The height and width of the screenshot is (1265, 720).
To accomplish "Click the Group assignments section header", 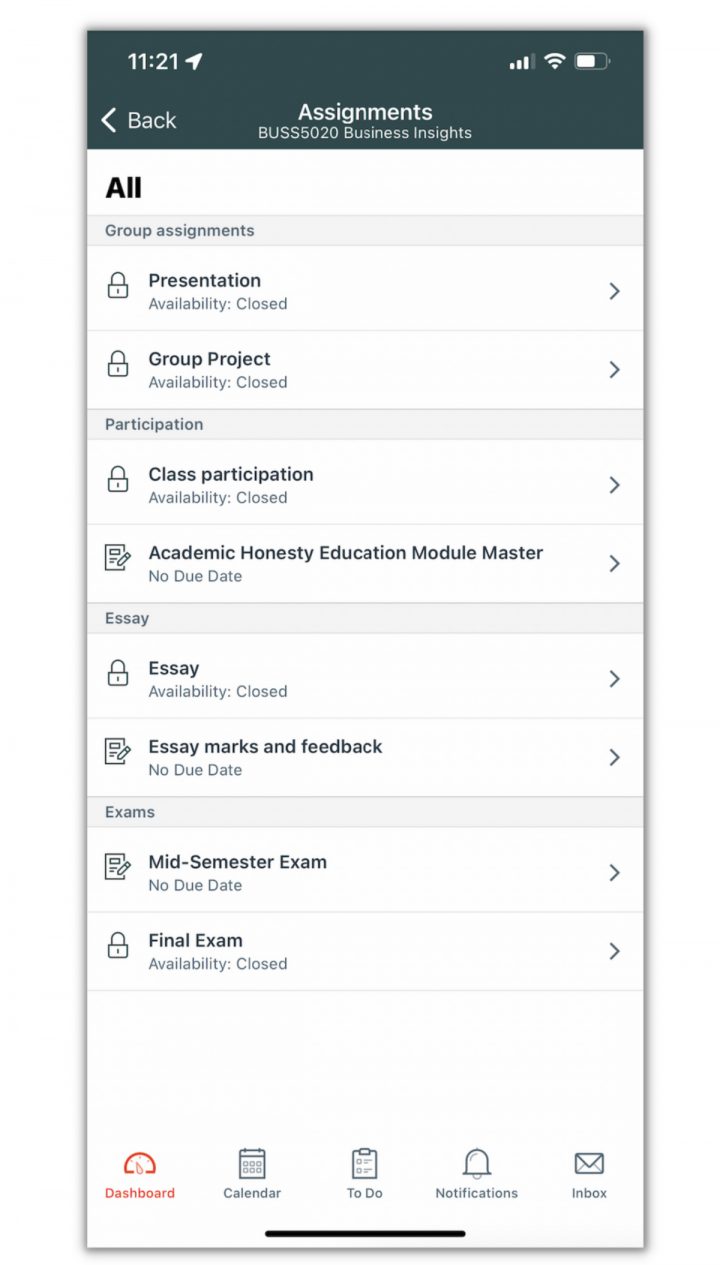I will (180, 231).
